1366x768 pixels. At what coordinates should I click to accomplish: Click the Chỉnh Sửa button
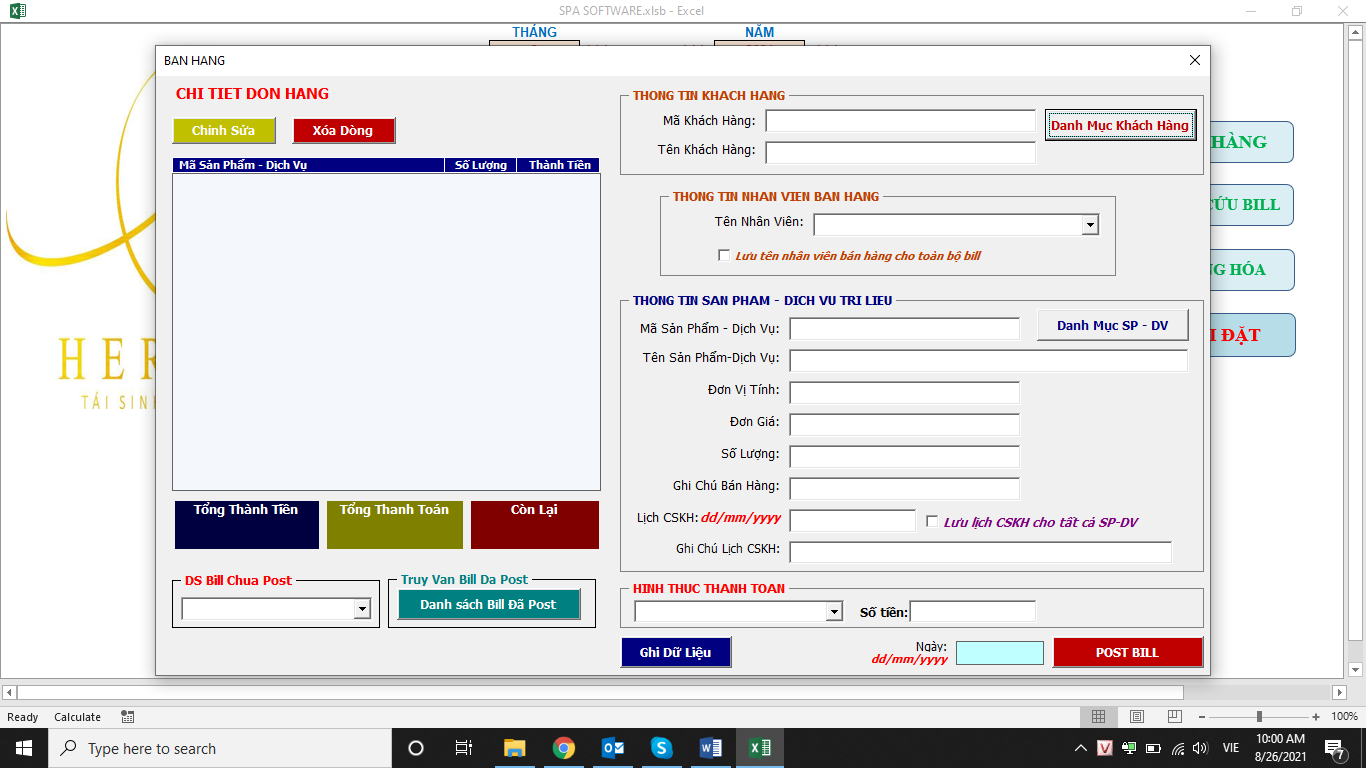[x=224, y=130]
